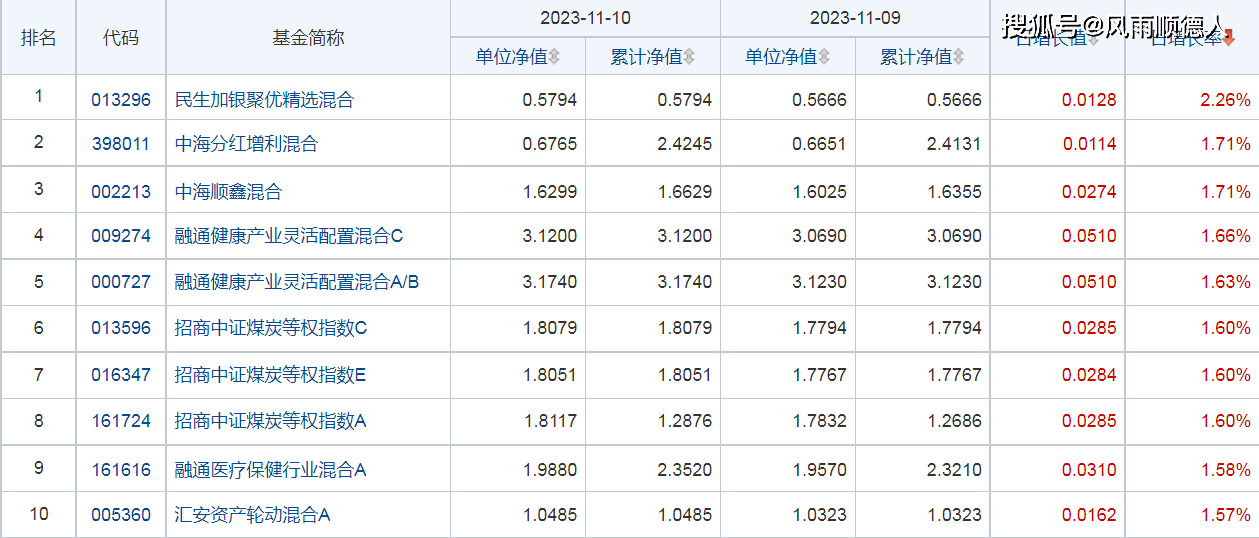Select the 2.4245 cumulative value cell

[x=685, y=144]
